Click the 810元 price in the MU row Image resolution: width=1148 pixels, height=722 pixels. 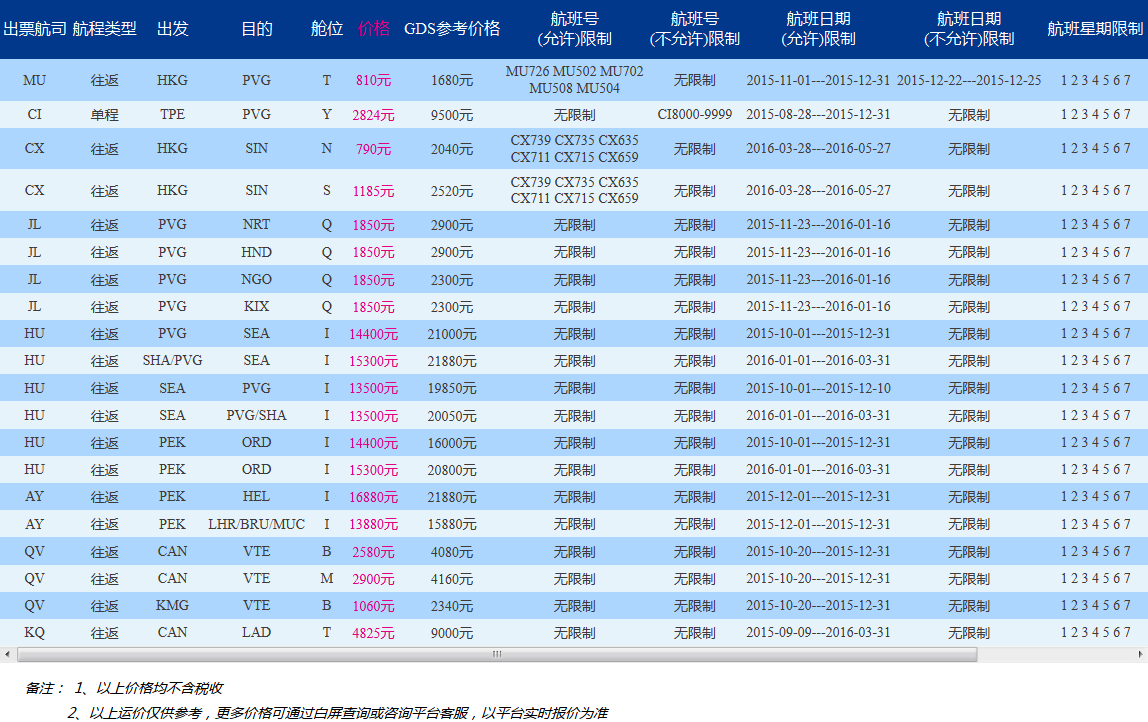point(373,81)
